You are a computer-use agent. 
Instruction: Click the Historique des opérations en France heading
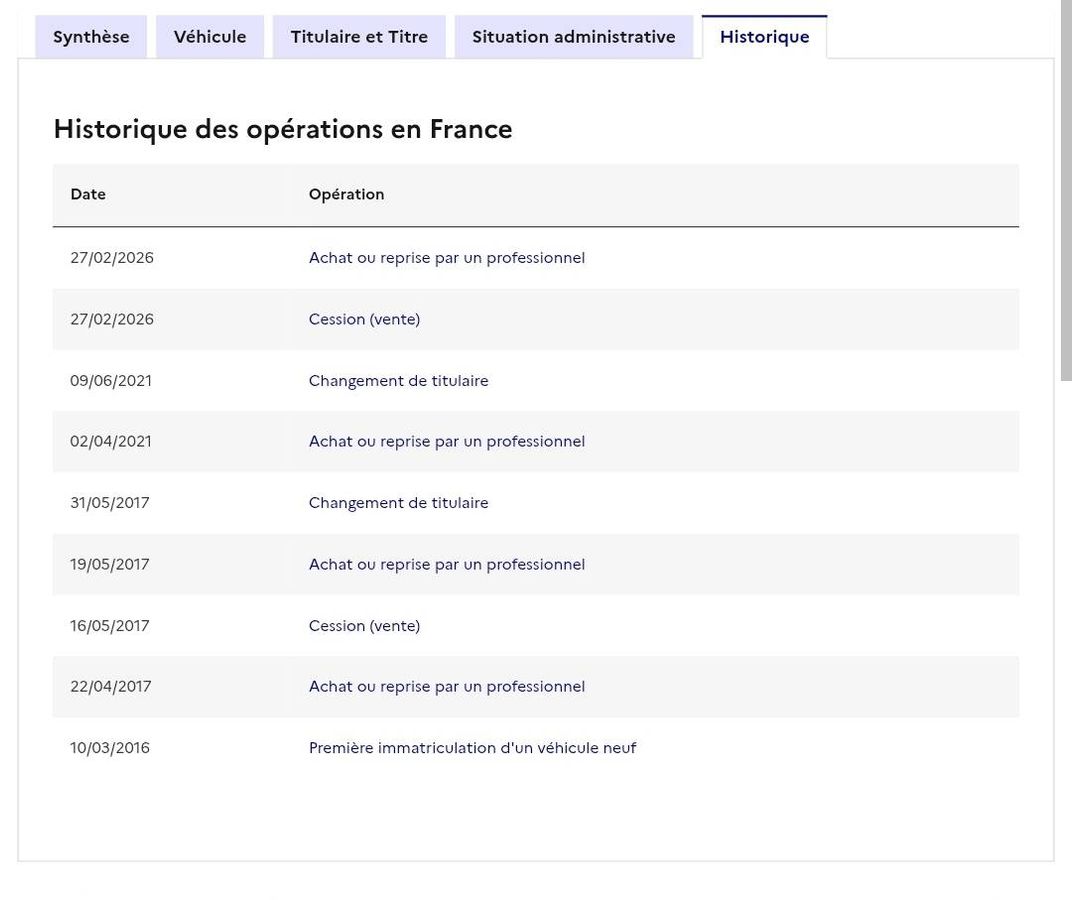point(283,129)
